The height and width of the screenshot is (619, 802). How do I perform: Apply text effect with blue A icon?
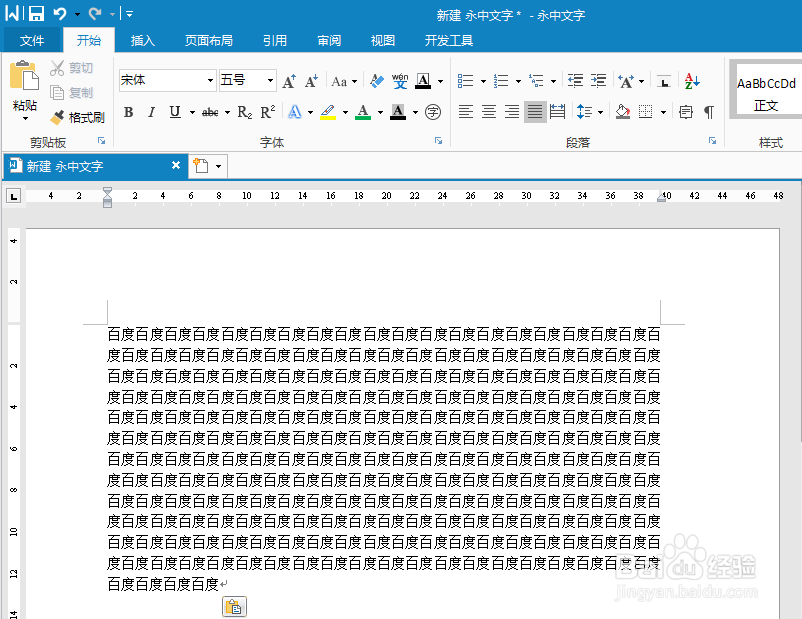[x=295, y=112]
